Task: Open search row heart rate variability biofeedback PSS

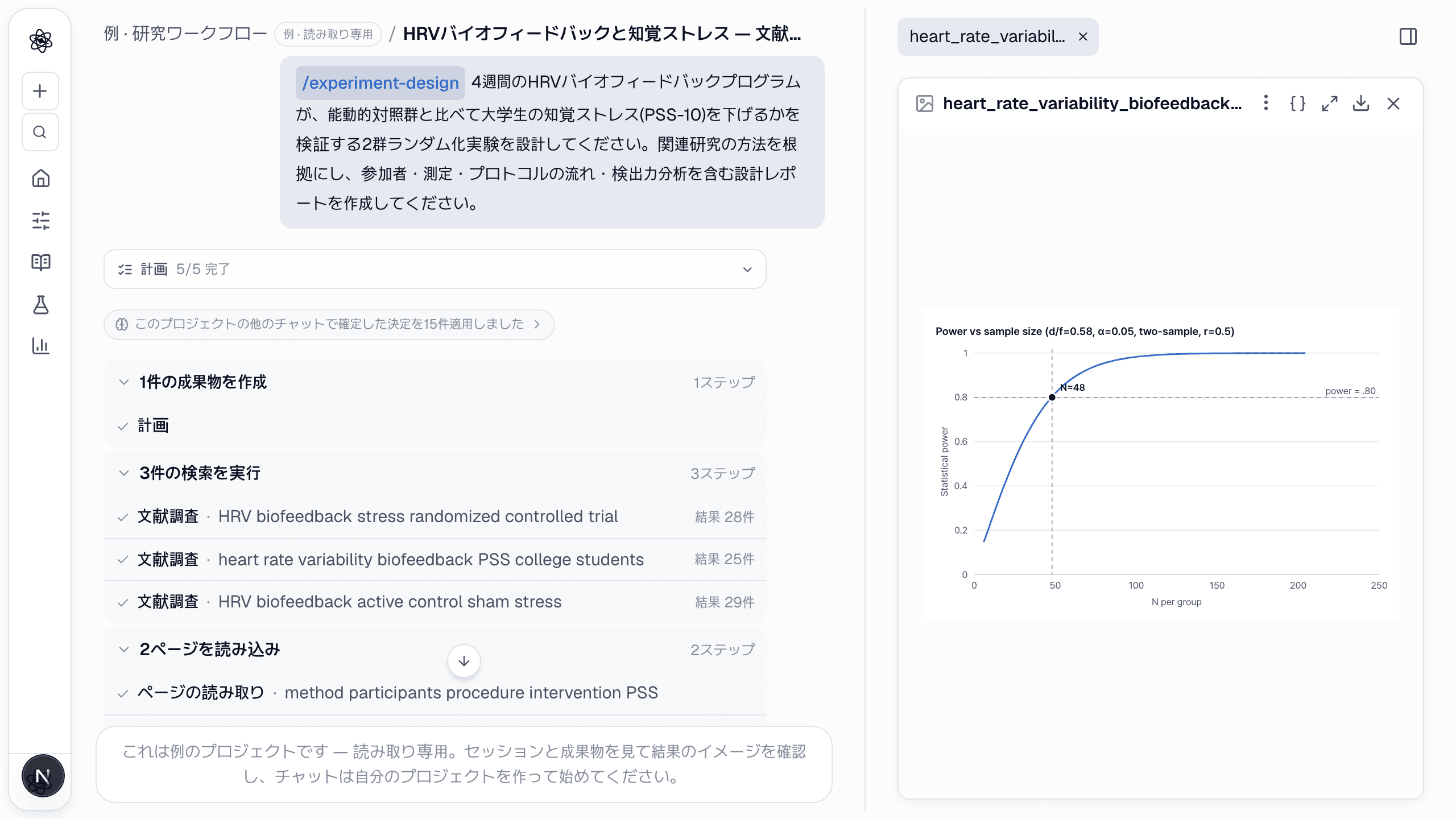Action: pyautogui.click(x=435, y=560)
